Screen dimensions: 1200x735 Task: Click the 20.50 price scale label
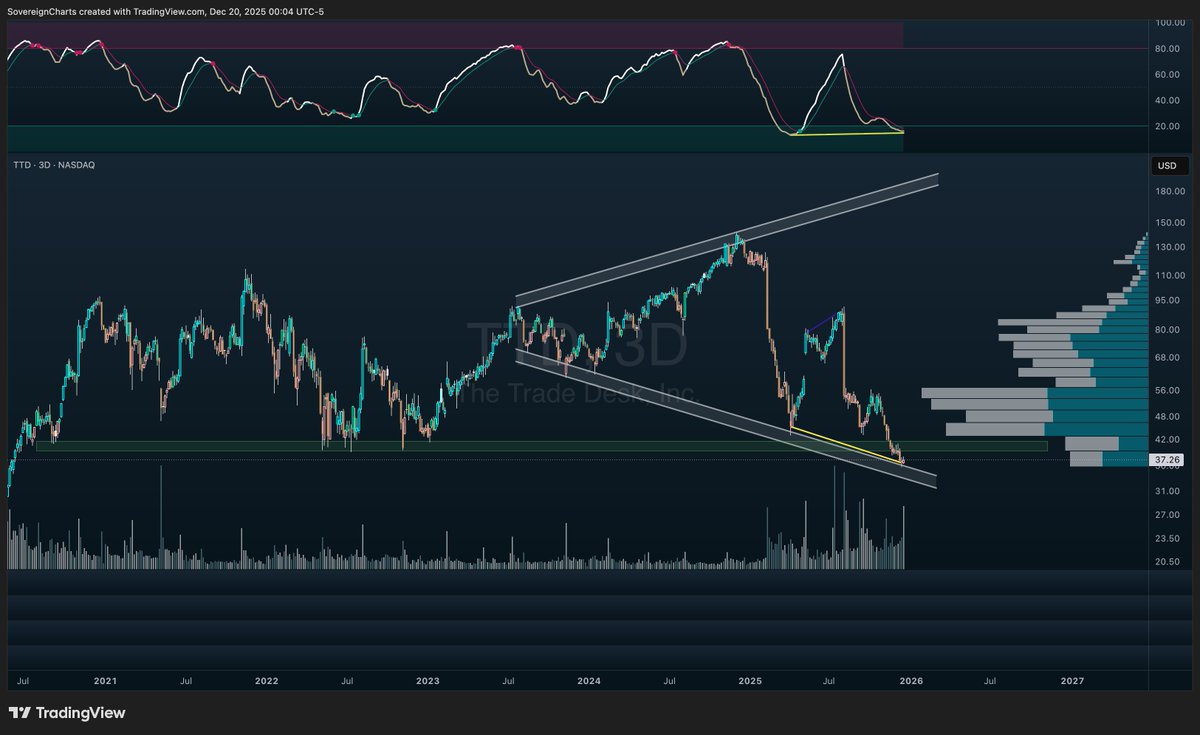click(1167, 562)
